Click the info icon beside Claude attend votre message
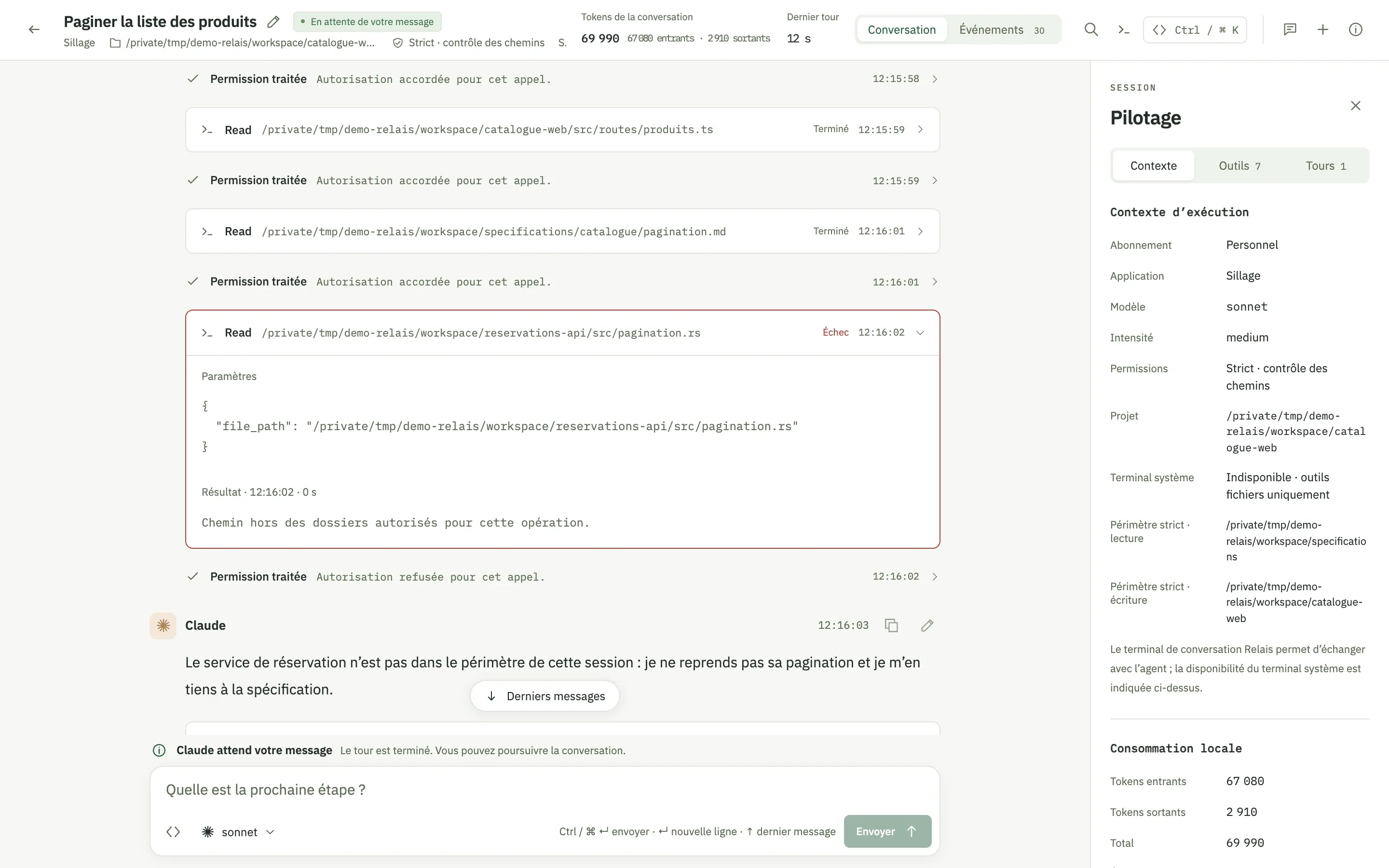Screen dimensions: 1389x868 tap(159, 750)
